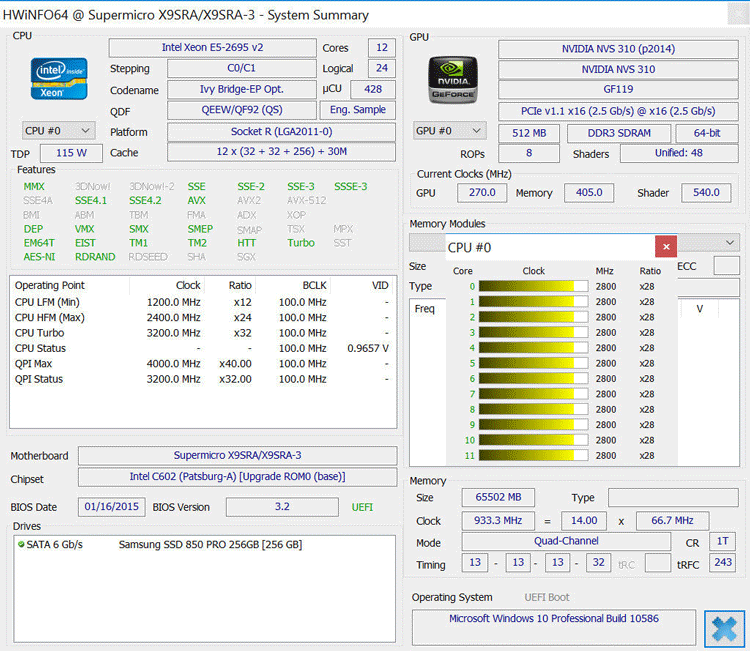The width and height of the screenshot is (750, 651).
Task: Click the Socket R (LGA2011-0) platform field
Action: click(281, 132)
